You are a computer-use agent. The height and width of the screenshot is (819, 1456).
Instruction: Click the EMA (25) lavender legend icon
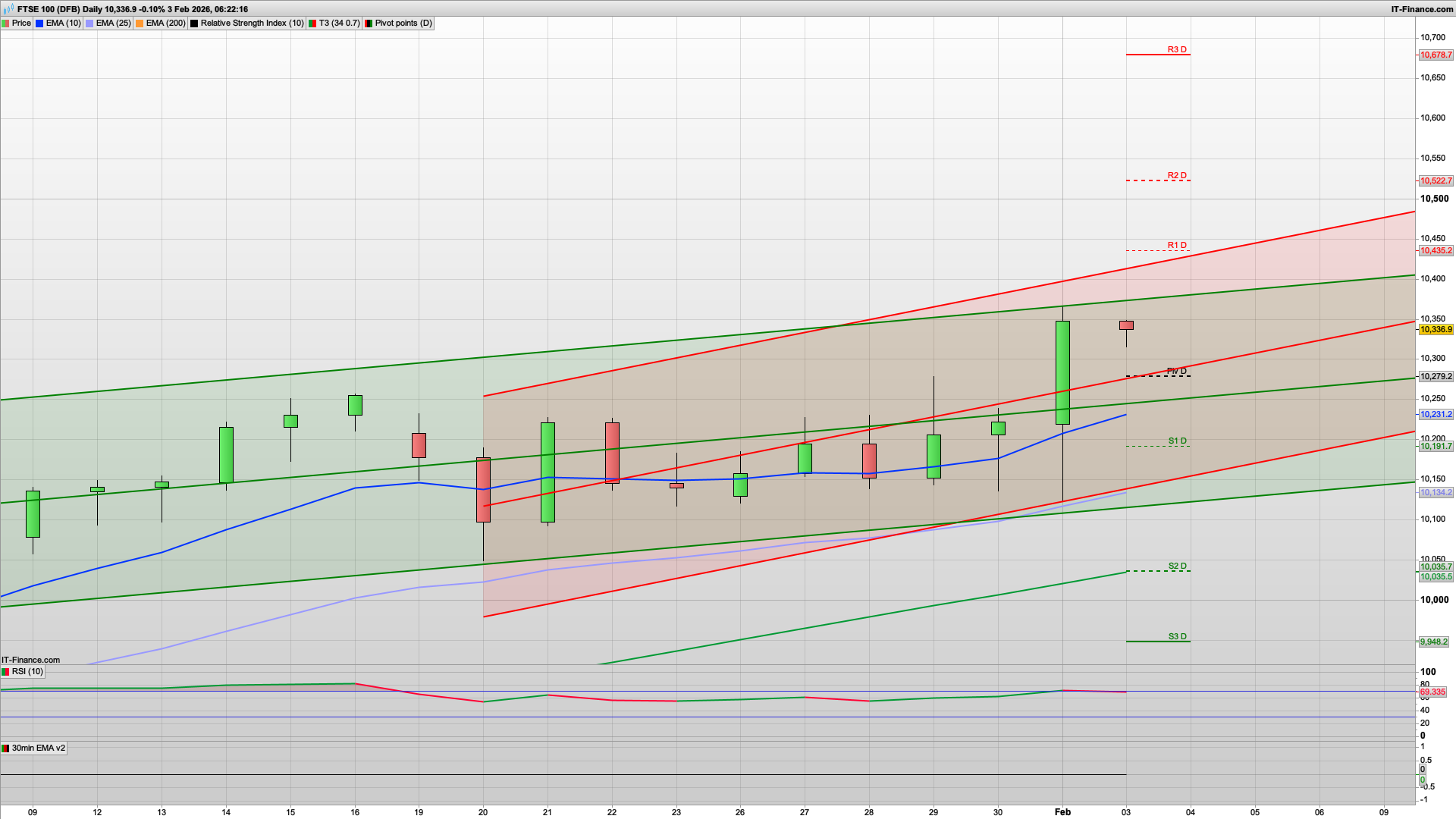(x=89, y=24)
